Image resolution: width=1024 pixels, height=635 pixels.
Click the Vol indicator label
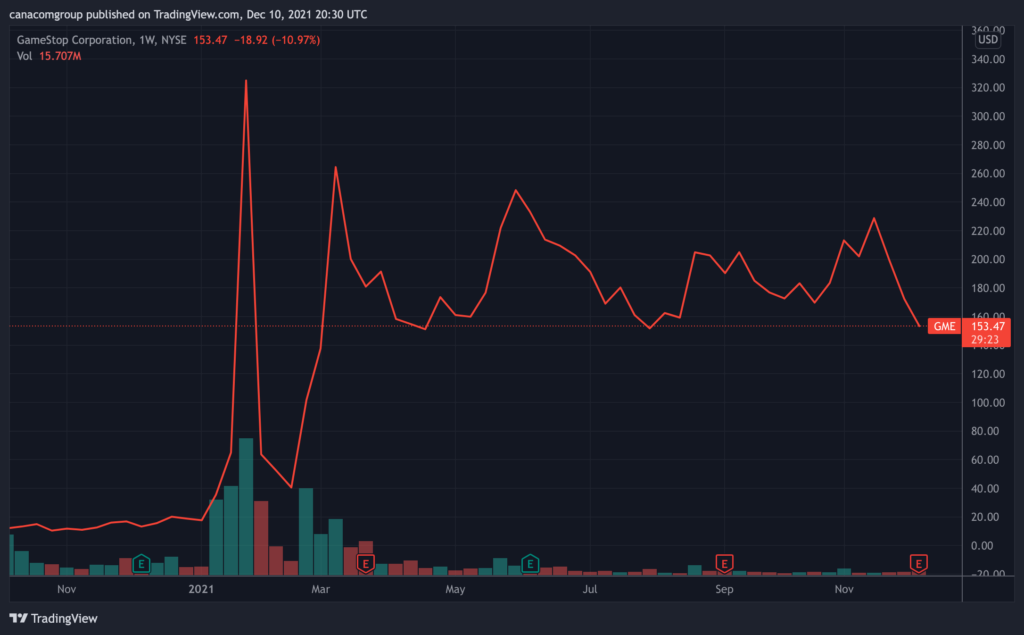[25, 56]
